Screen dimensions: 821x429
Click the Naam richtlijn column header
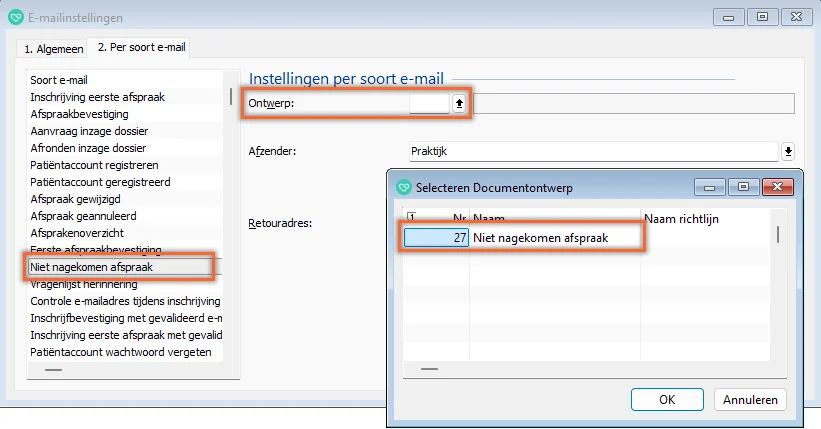tap(683, 218)
